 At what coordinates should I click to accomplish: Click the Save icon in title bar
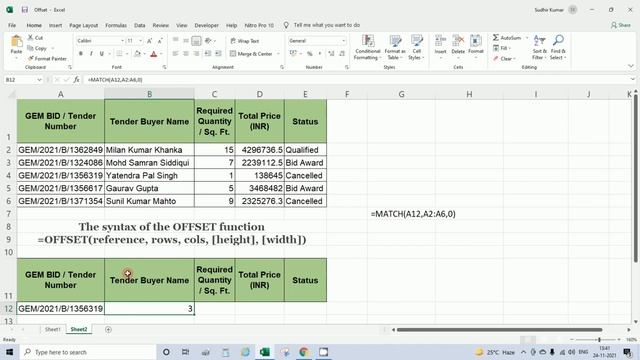click(25, 9)
